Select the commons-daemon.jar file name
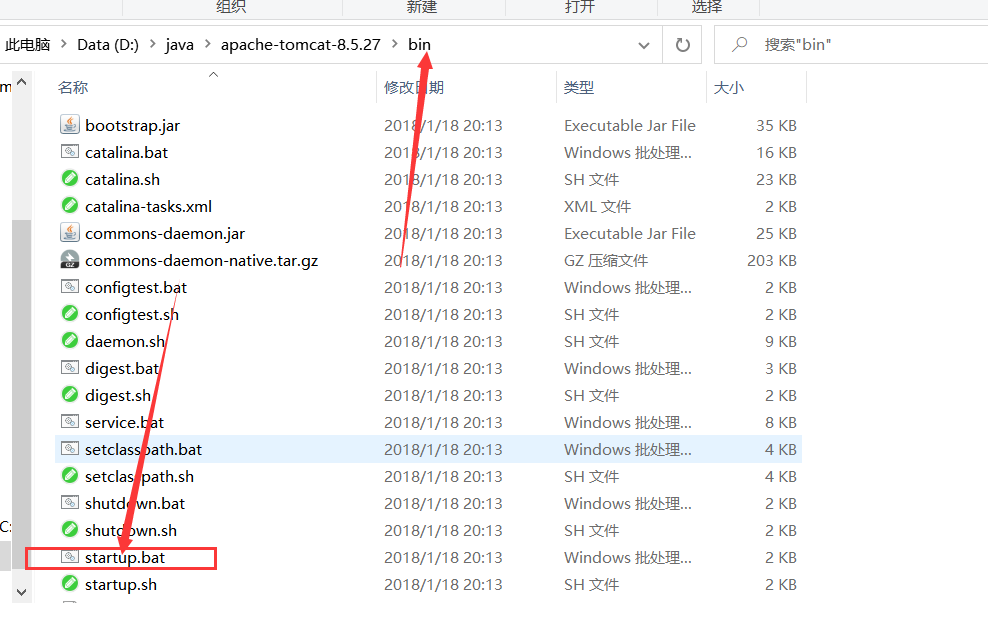Viewport: 988px width, 631px height. pos(165,234)
